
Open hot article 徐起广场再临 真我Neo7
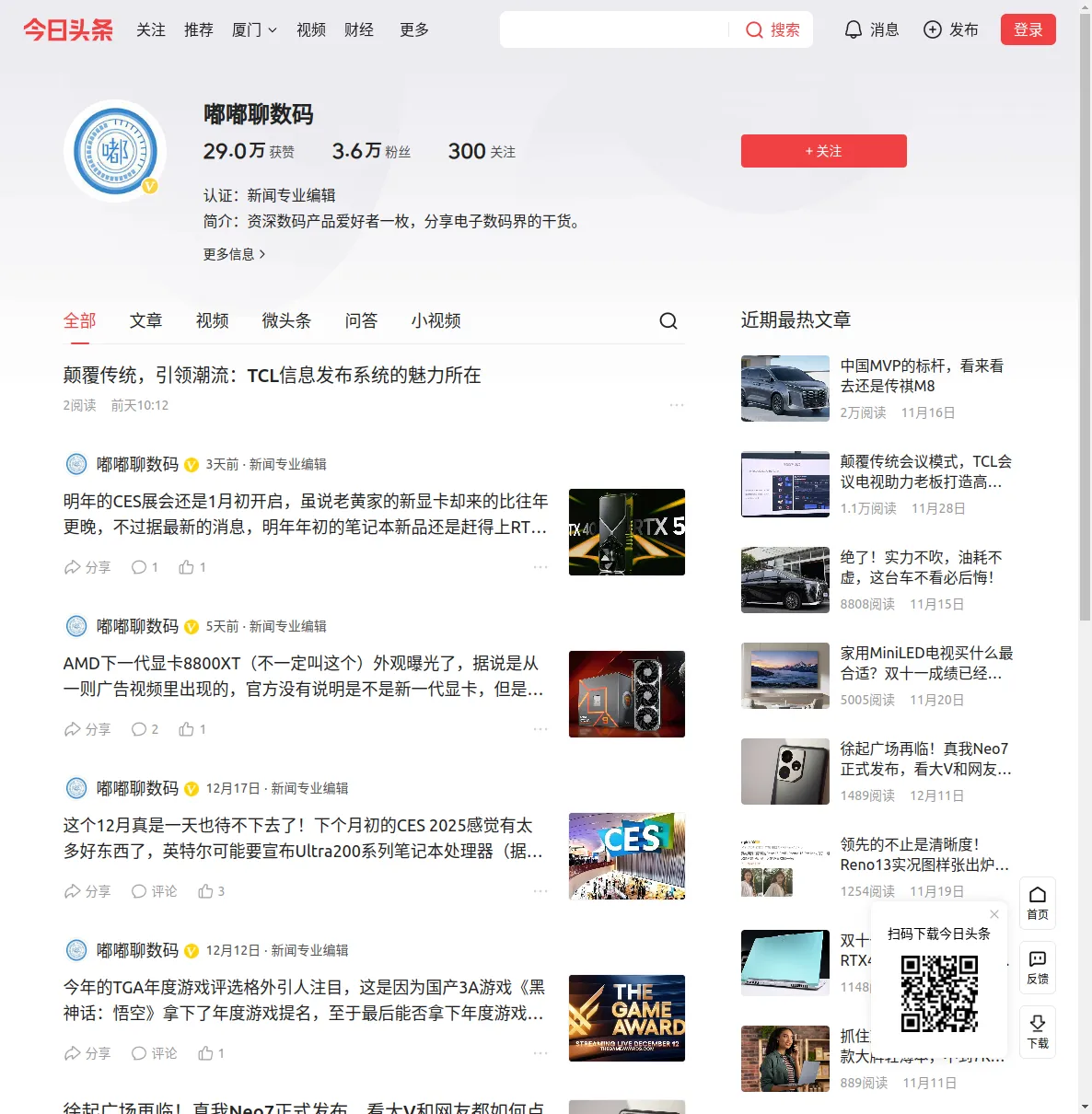(925, 759)
